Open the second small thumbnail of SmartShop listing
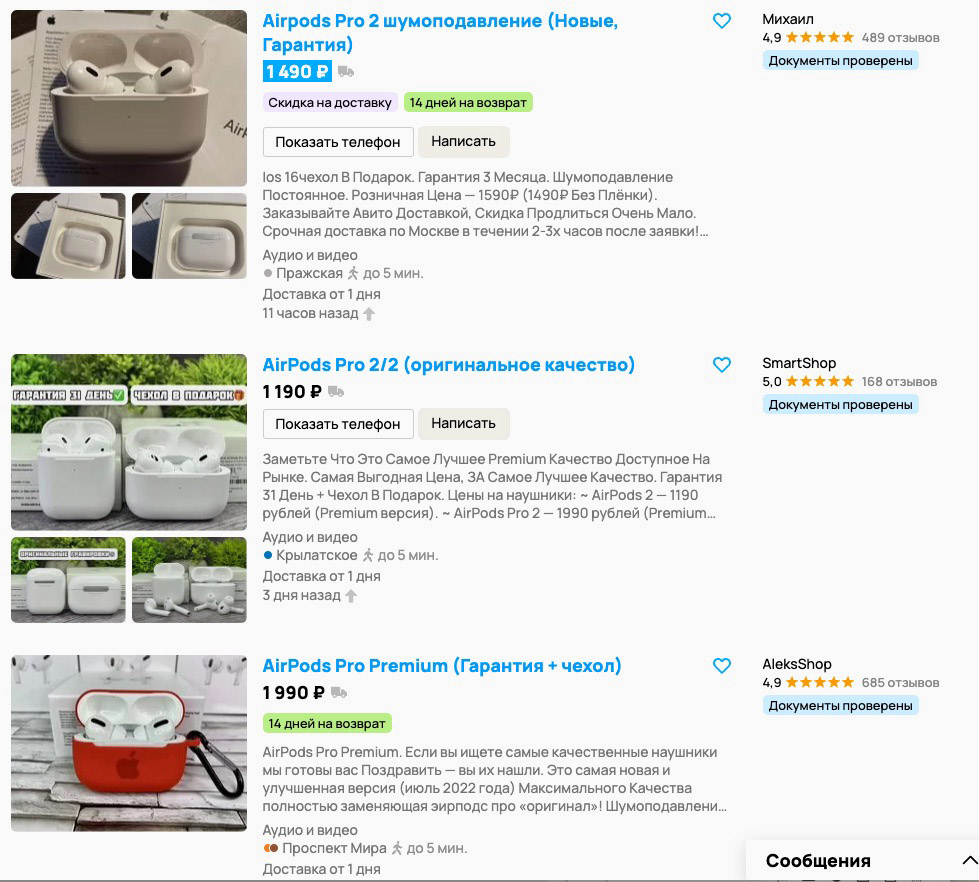 point(189,580)
